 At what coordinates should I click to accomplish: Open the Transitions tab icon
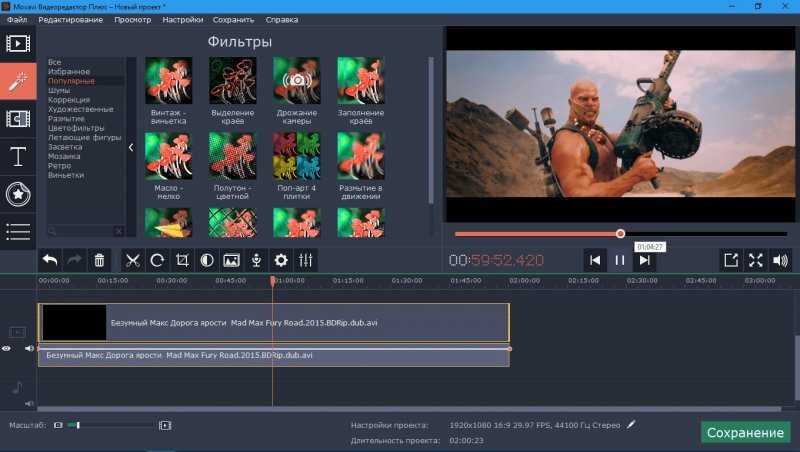point(18,119)
